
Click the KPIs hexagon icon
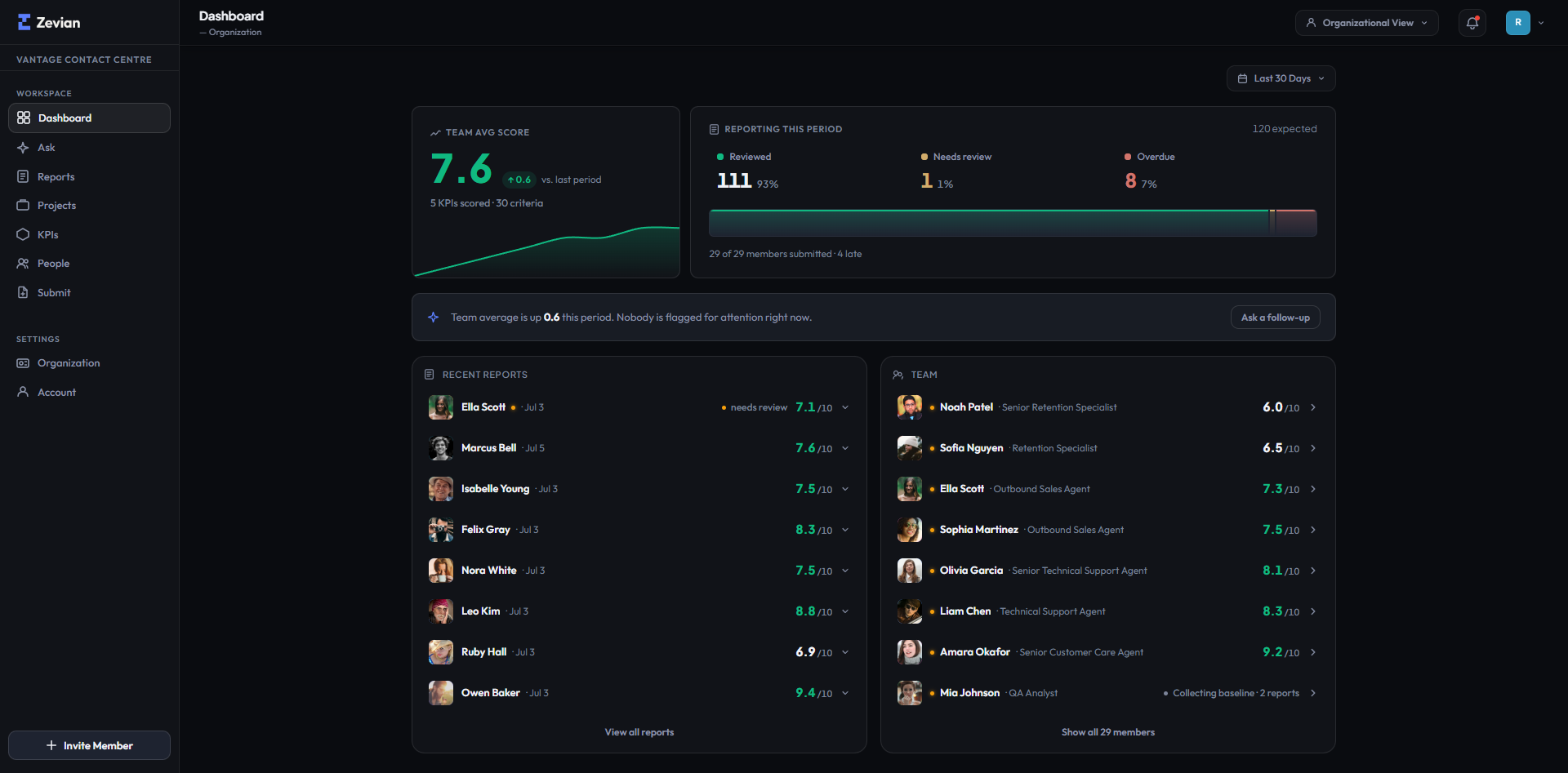23,234
